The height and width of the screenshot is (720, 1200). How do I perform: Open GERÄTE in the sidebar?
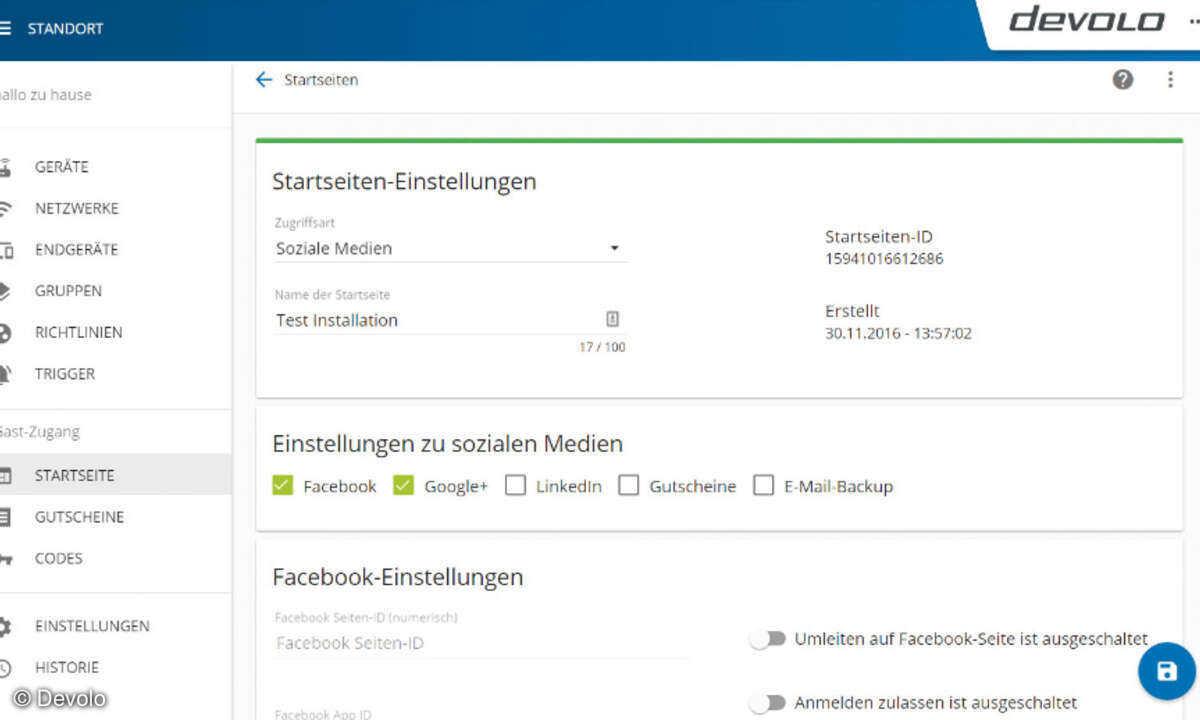coord(62,167)
